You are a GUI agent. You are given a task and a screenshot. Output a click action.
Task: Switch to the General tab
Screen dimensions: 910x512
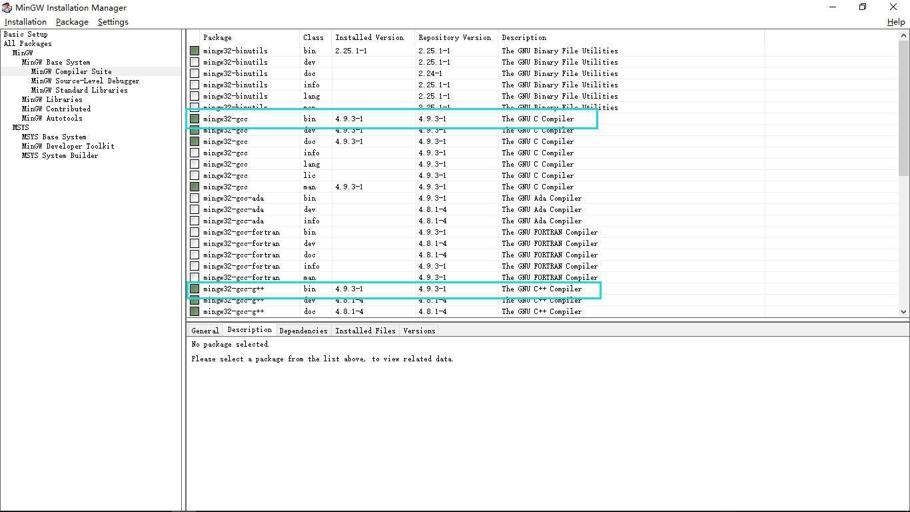pos(205,330)
